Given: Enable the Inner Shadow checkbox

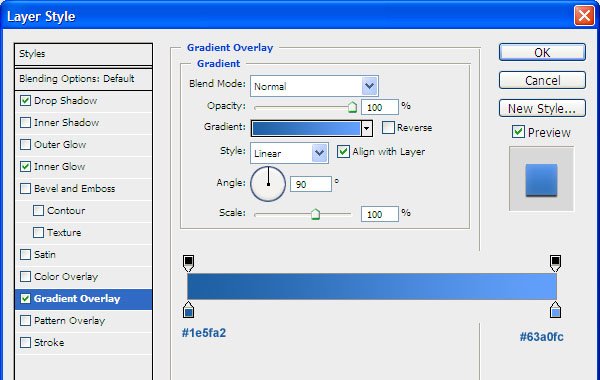Looking at the screenshot, I should 25,122.
